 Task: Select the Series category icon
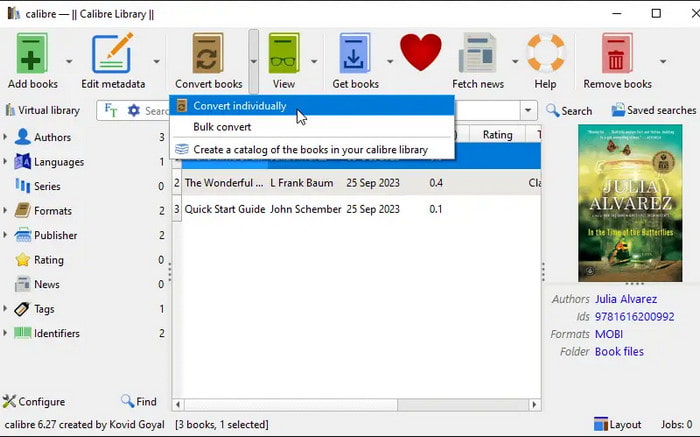tap(22, 186)
